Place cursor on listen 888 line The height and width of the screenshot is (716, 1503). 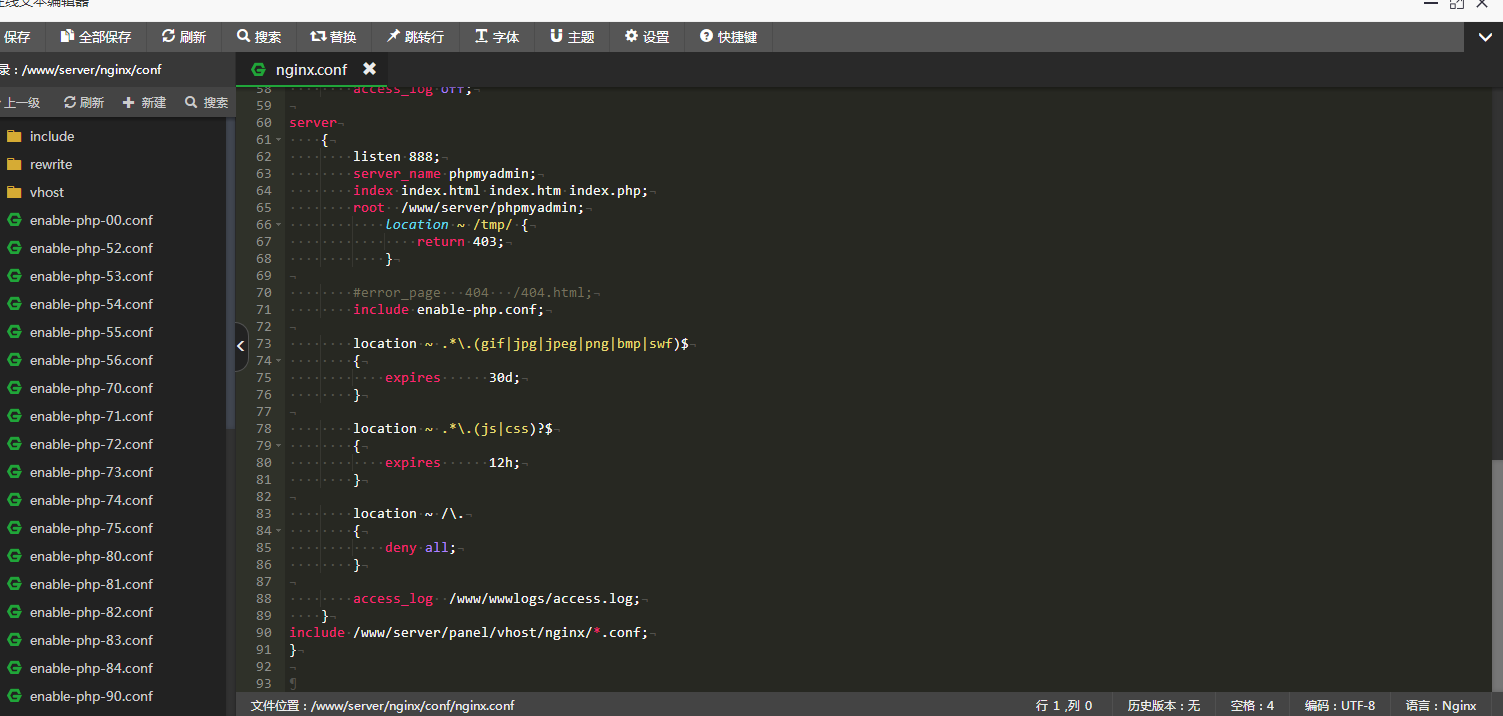click(x=396, y=157)
